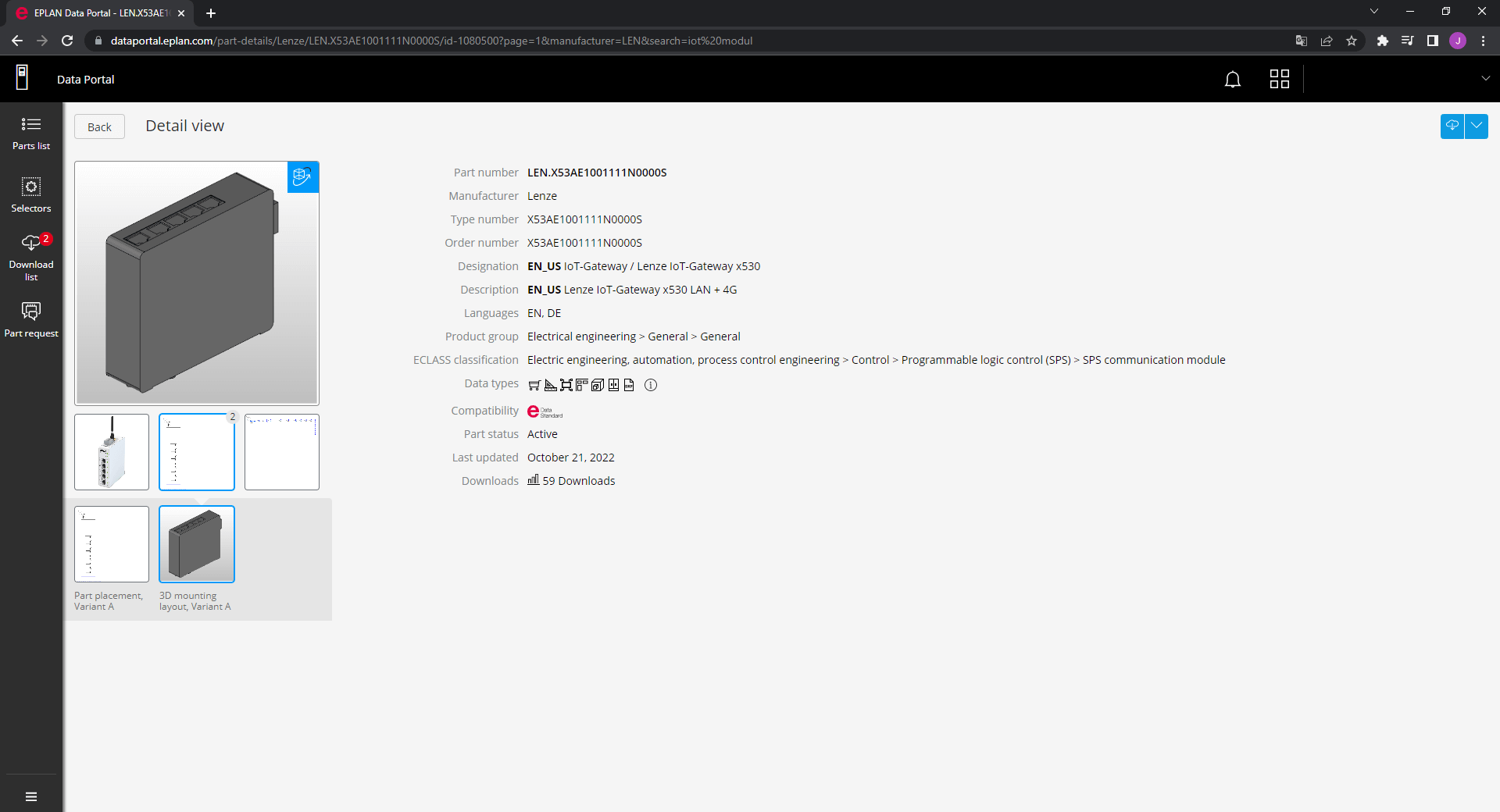The width and height of the screenshot is (1500, 812).
Task: Open a new browser tab
Action: pos(211,13)
